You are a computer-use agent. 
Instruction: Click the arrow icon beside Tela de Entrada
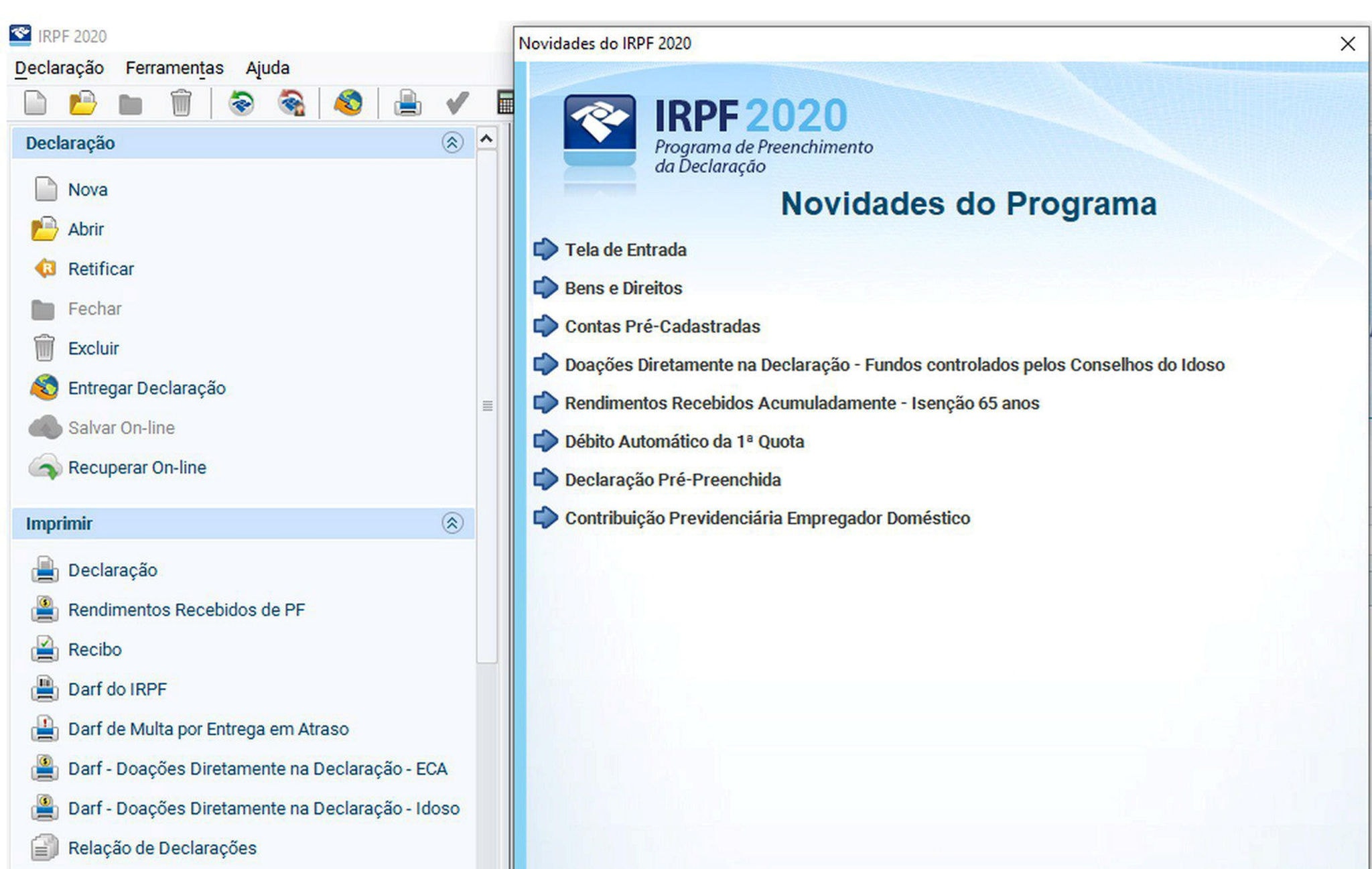(x=545, y=249)
